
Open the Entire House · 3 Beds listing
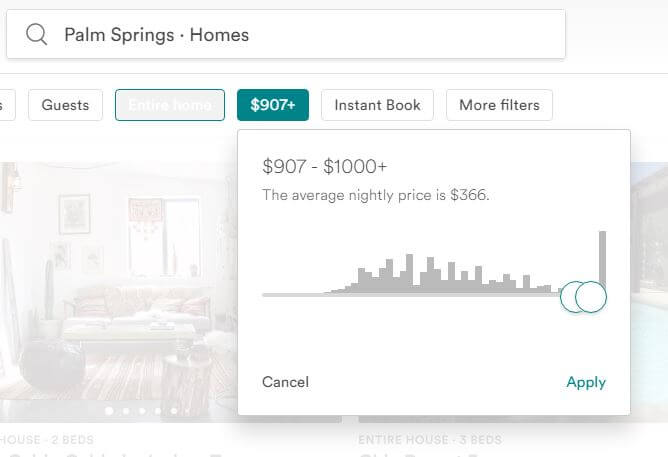click(x=430, y=440)
